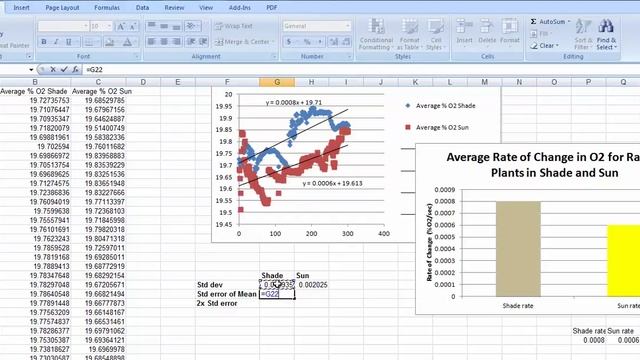Expand the AutoSum dropdown arrow
The width and height of the screenshot is (640, 360).
click(x=569, y=21)
